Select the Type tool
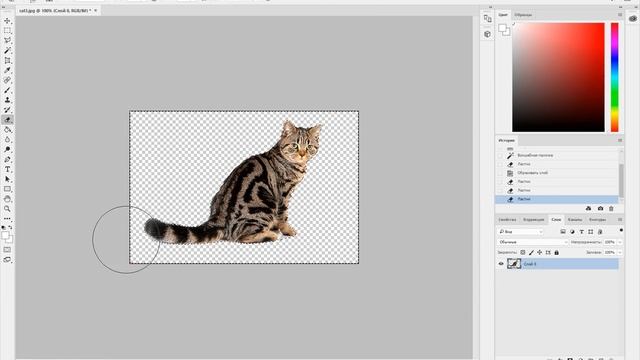Screen dimensions: 640x360 coord(7,169)
